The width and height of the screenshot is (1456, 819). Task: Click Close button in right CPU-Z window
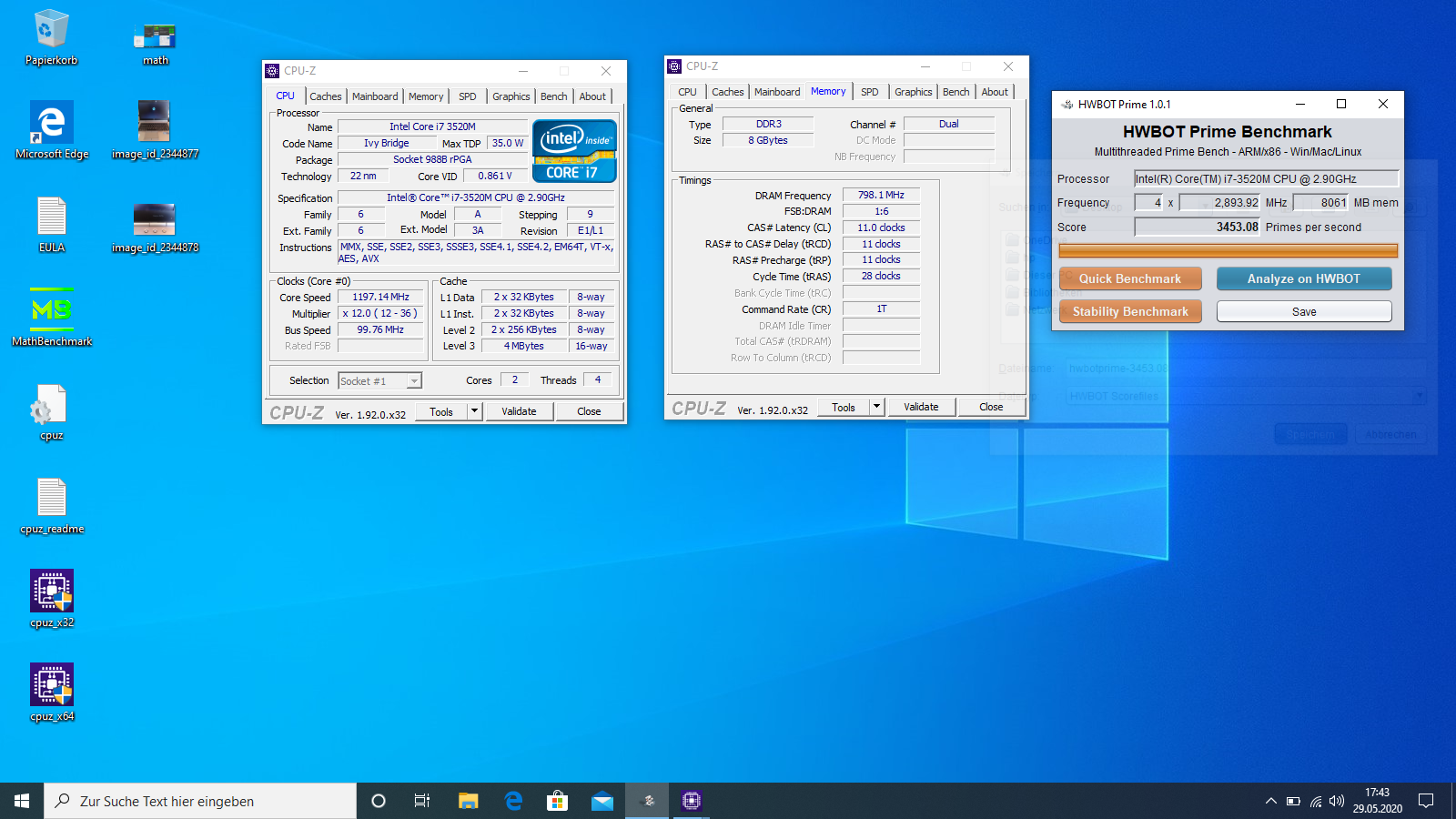tap(991, 407)
